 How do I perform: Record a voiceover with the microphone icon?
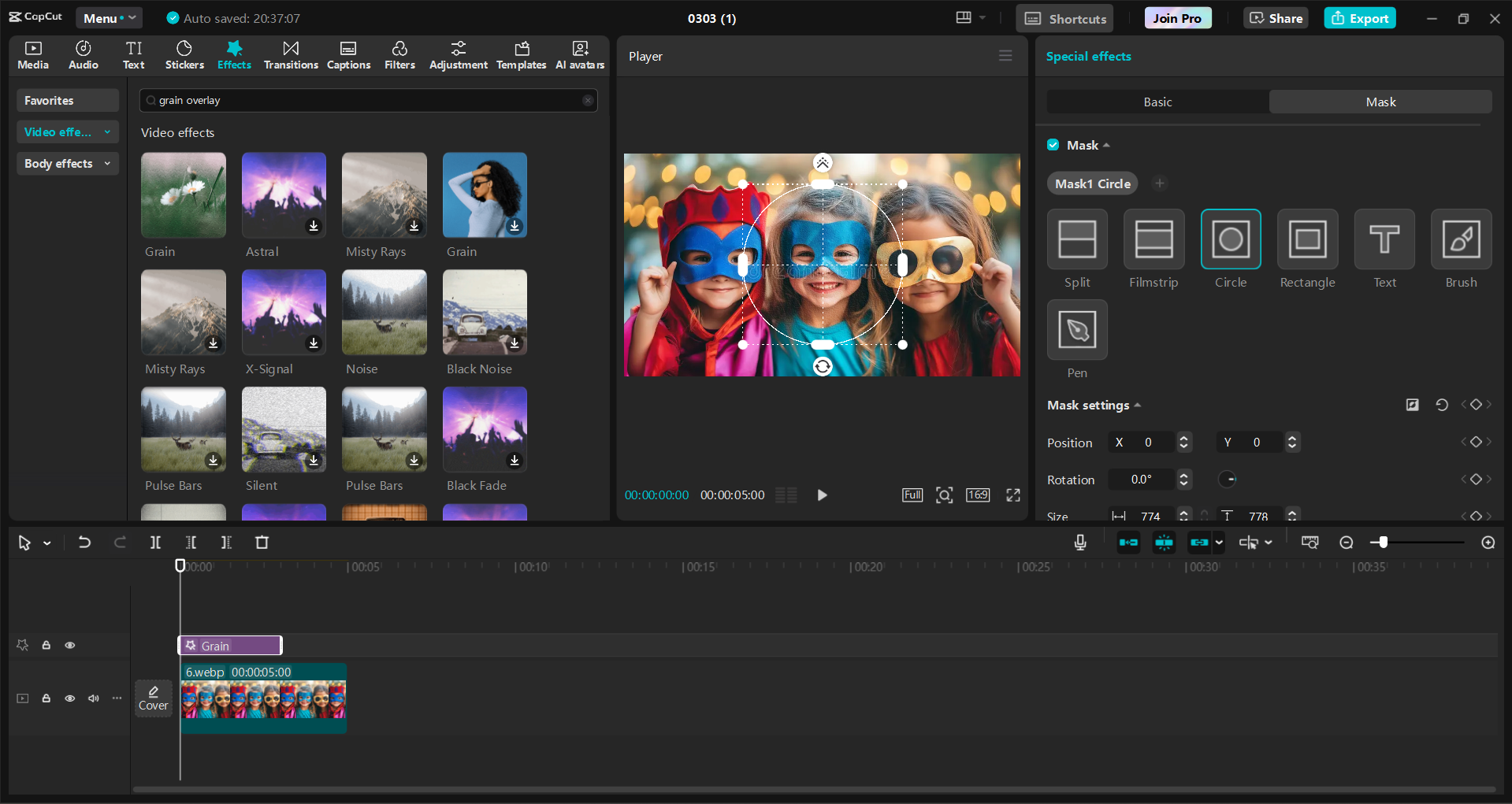pyautogui.click(x=1079, y=543)
